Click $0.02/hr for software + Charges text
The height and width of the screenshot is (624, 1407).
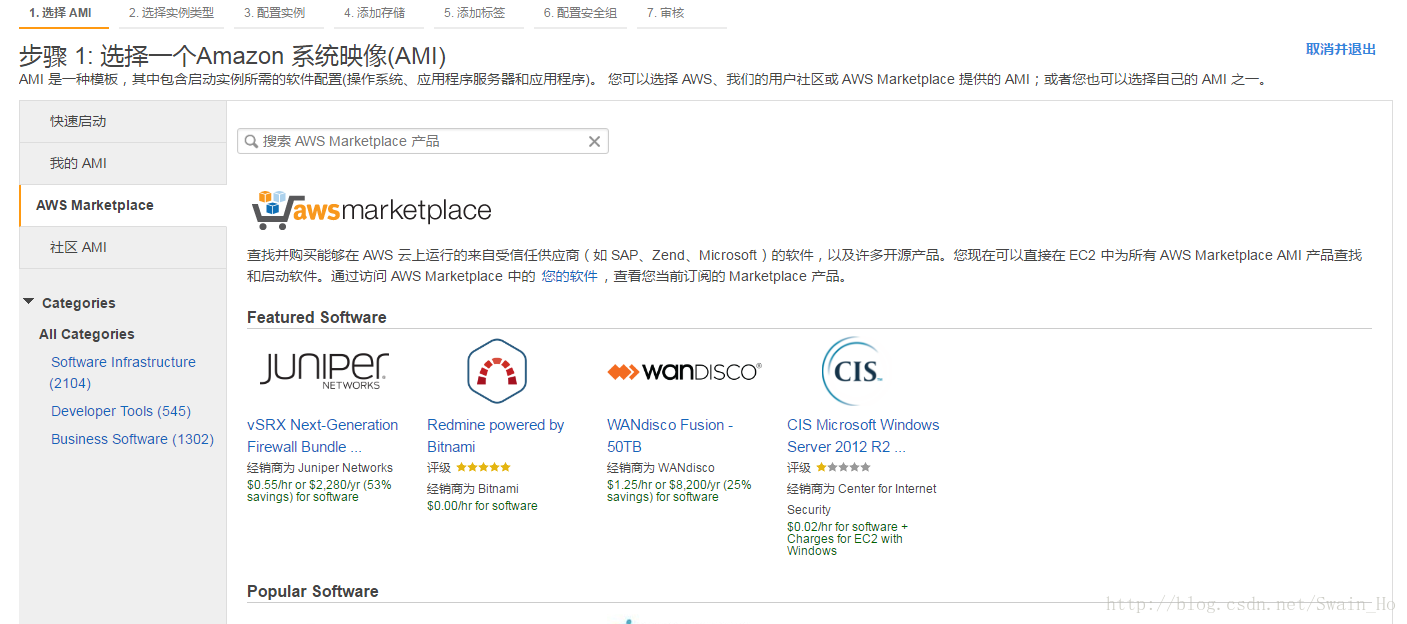pos(847,539)
